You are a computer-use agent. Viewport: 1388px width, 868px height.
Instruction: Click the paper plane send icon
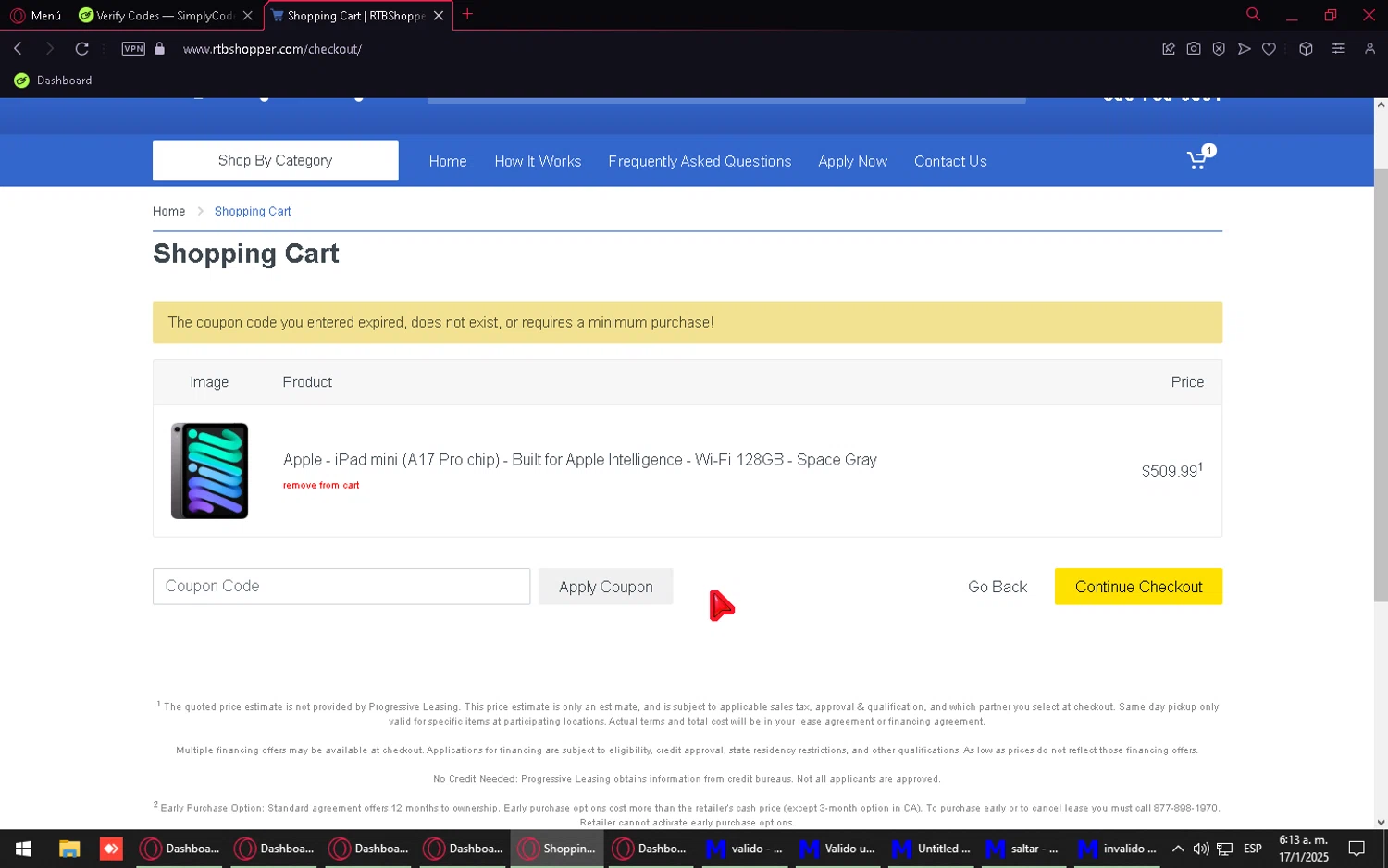pyautogui.click(x=1244, y=48)
